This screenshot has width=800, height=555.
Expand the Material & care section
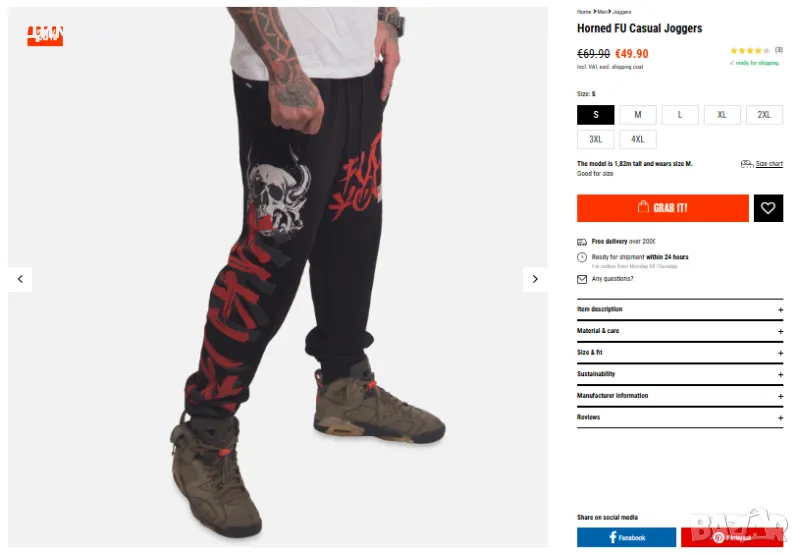(680, 331)
